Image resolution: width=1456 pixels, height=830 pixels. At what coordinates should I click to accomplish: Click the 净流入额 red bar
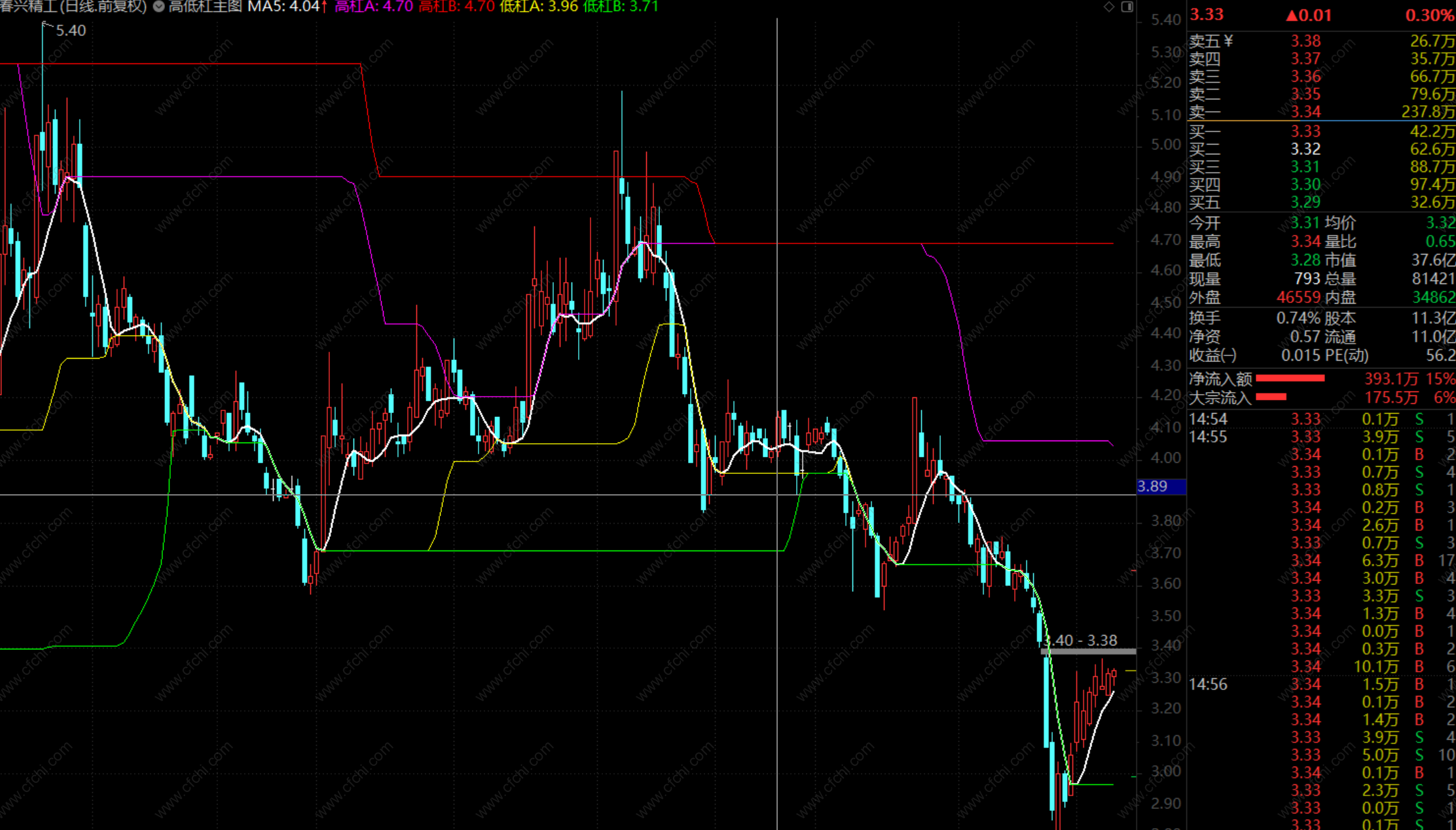pos(1290,378)
